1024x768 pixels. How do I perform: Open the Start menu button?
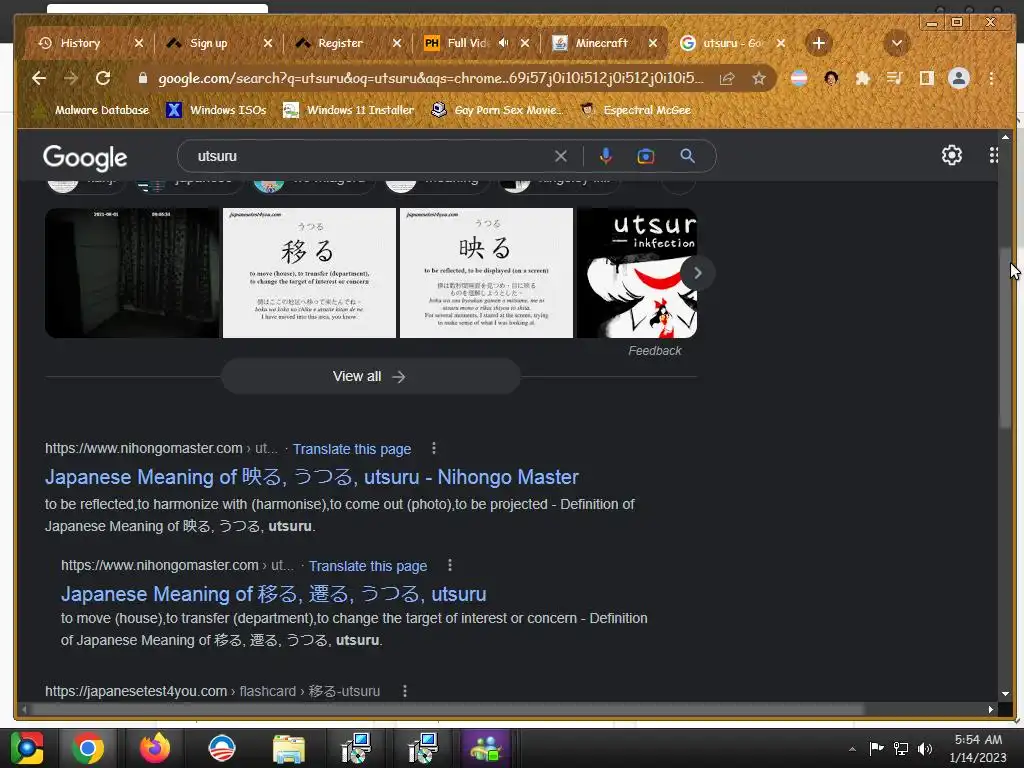pos(27,748)
